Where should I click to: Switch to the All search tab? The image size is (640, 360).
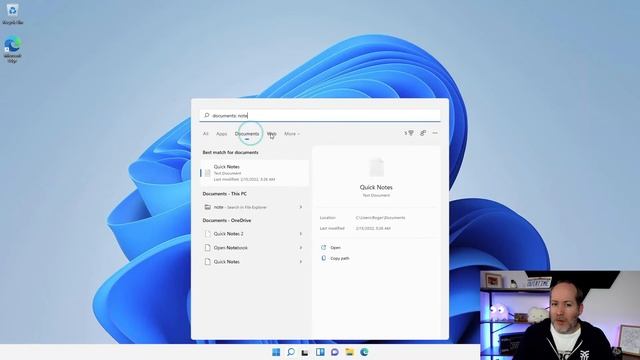206,134
